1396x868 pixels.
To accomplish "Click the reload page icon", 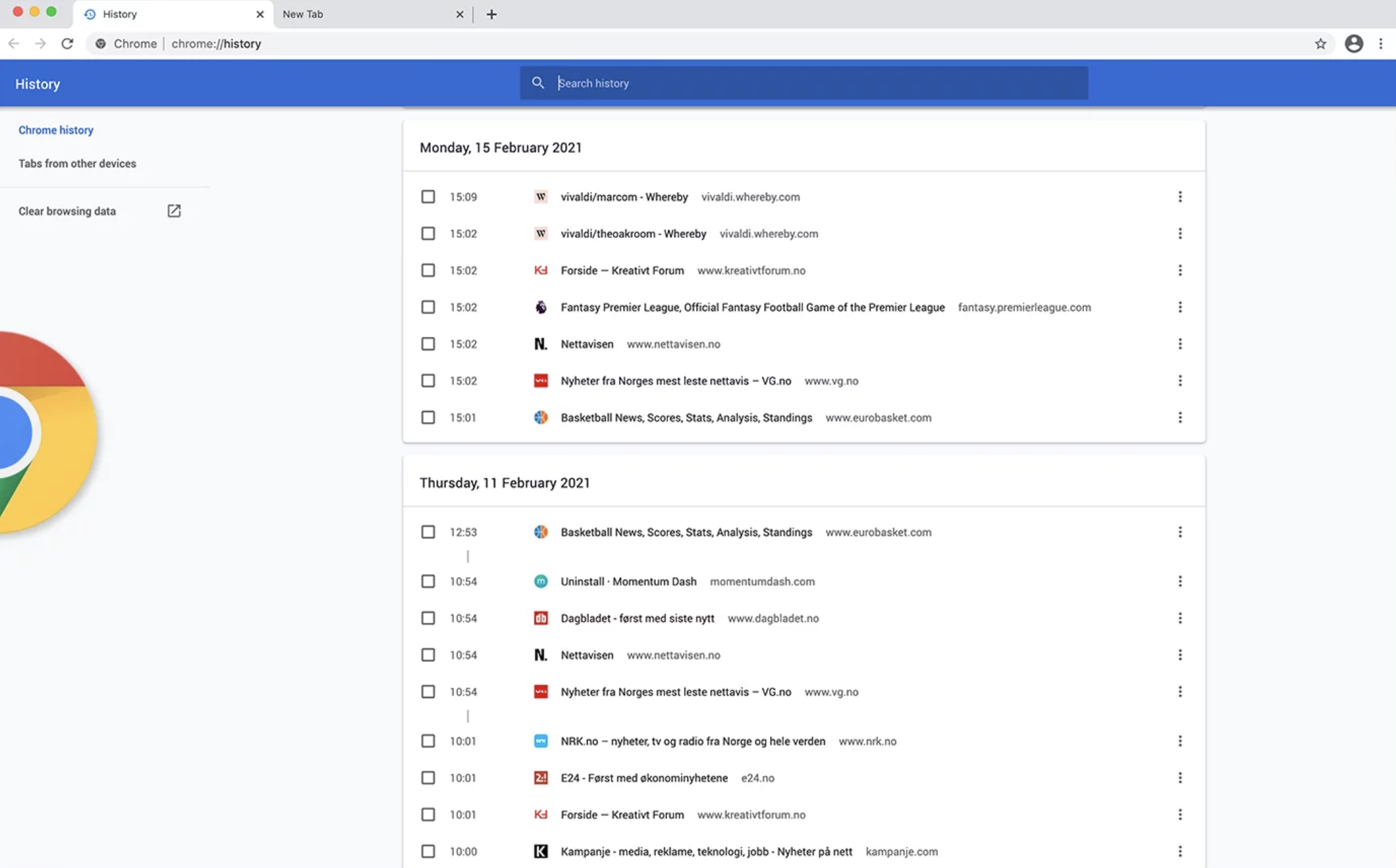I will click(x=67, y=44).
